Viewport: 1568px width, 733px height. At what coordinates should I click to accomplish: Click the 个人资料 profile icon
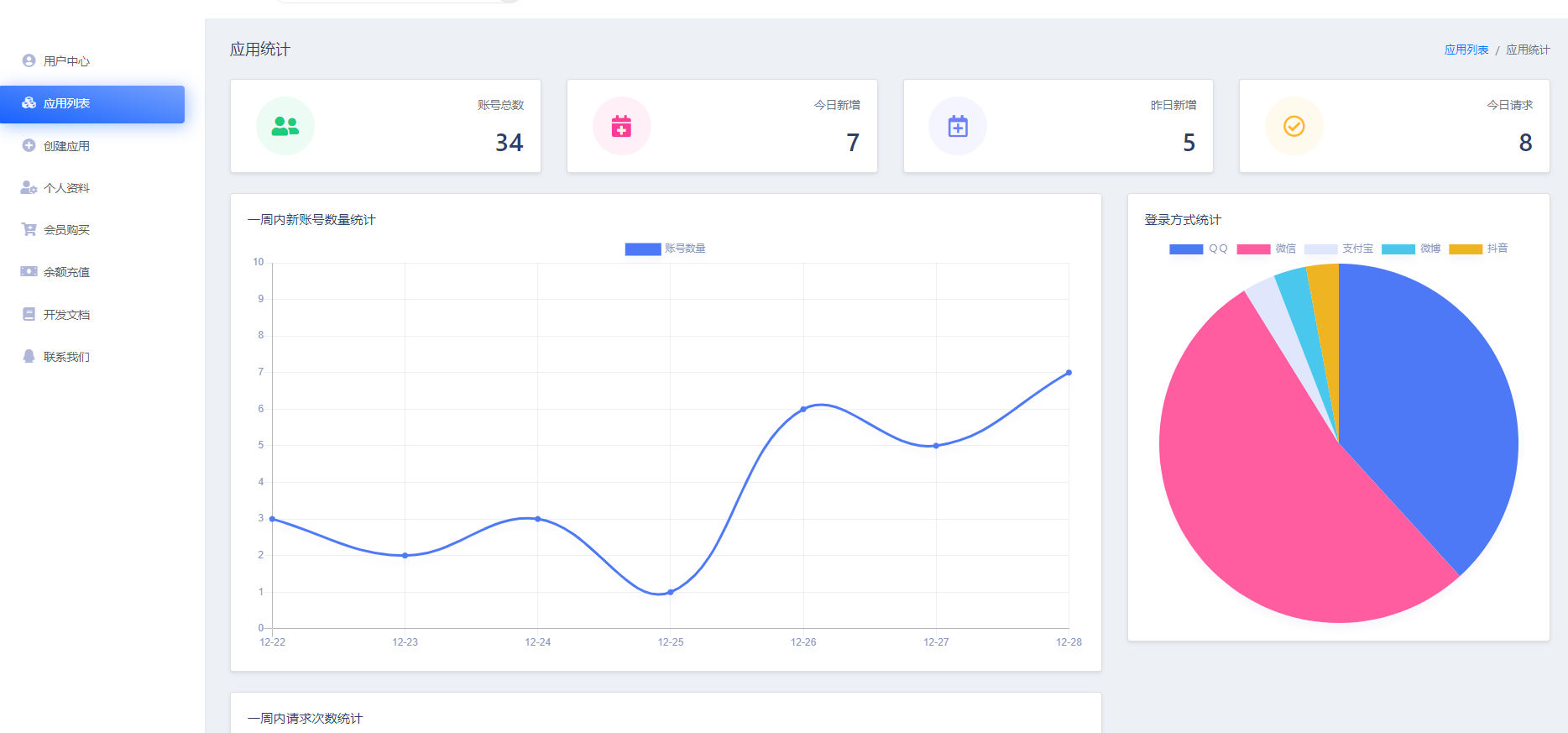[29, 187]
